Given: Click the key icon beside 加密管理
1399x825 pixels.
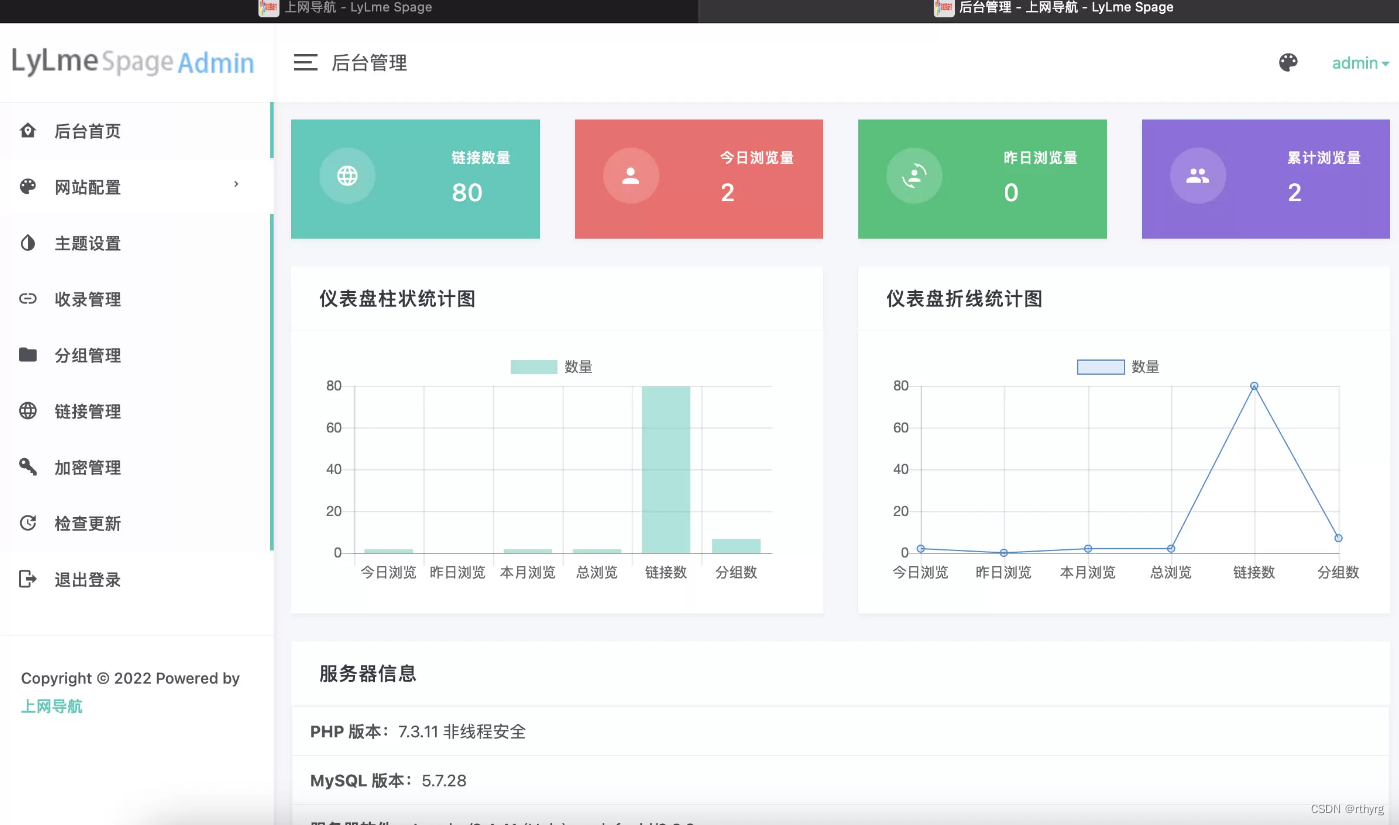Looking at the screenshot, I should (x=28, y=467).
